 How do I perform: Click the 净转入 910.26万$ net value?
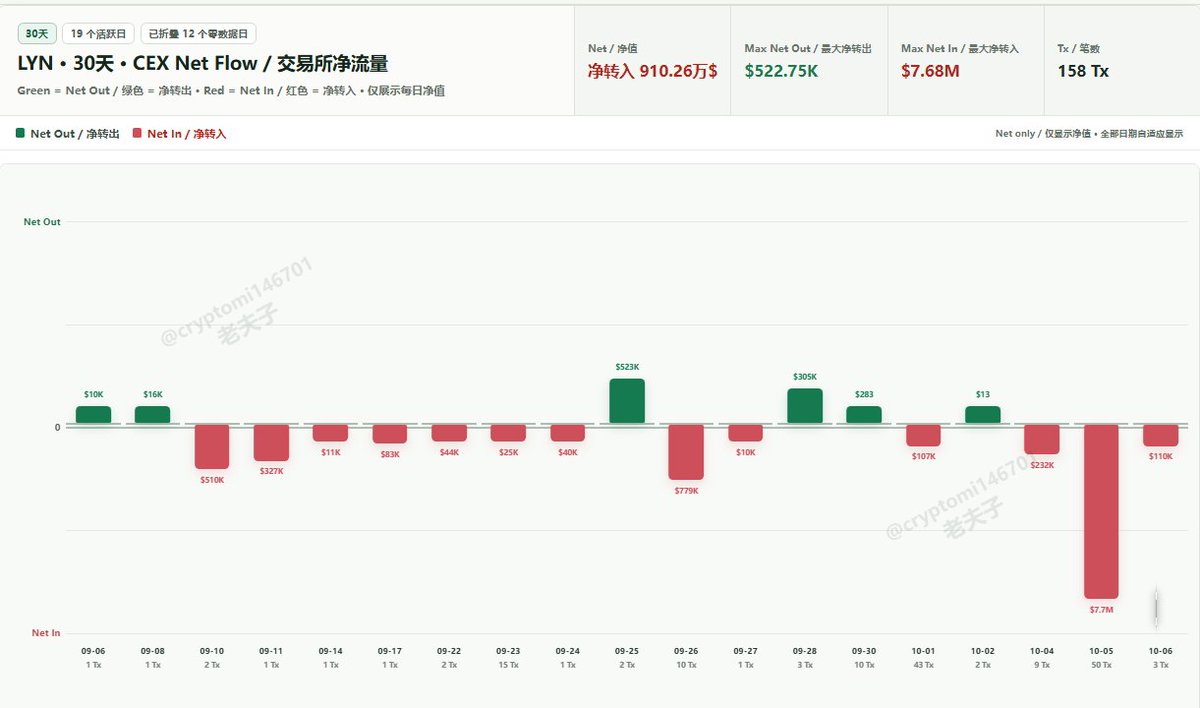(652, 71)
